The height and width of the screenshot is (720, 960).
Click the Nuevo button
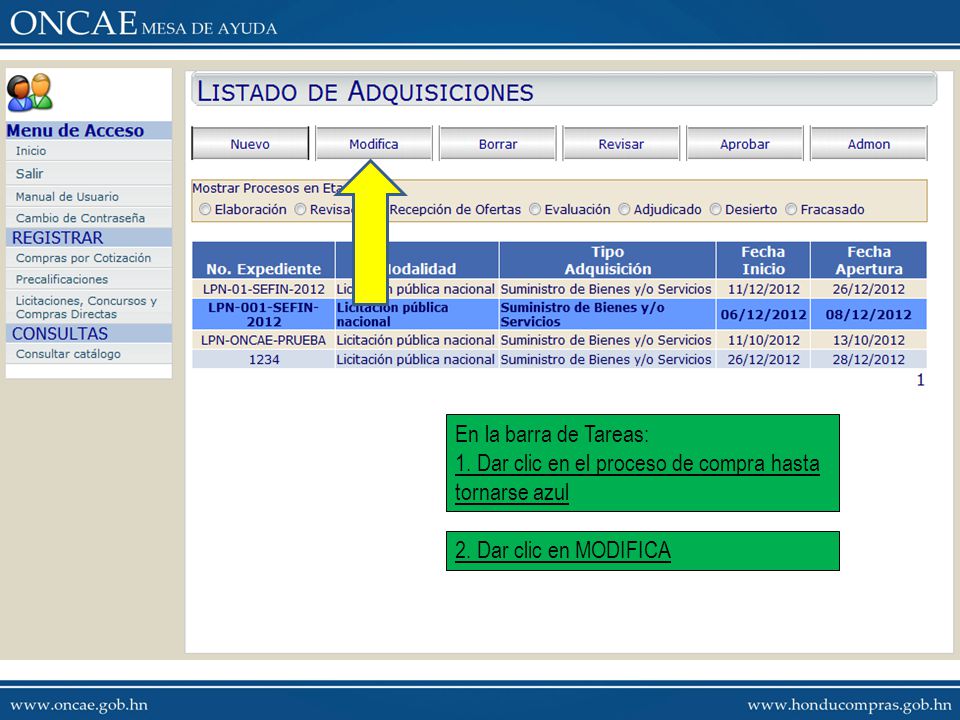click(x=250, y=144)
